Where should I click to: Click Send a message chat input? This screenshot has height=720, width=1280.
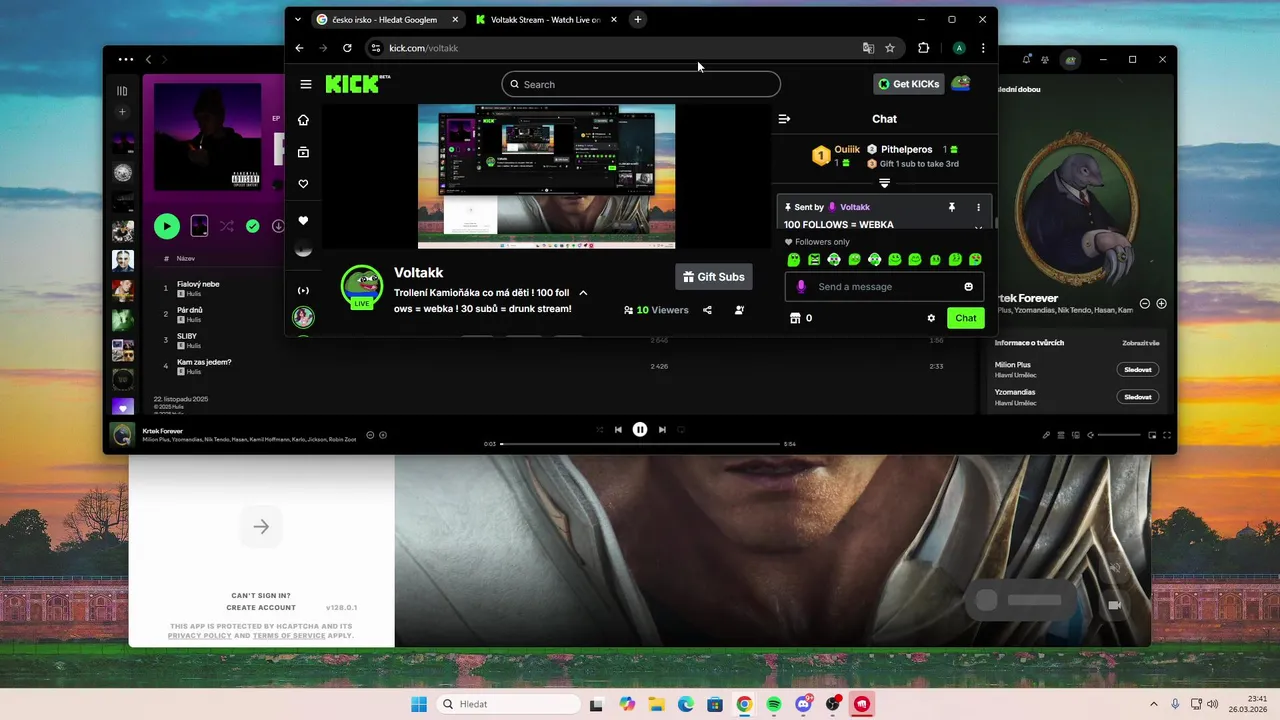(x=884, y=287)
